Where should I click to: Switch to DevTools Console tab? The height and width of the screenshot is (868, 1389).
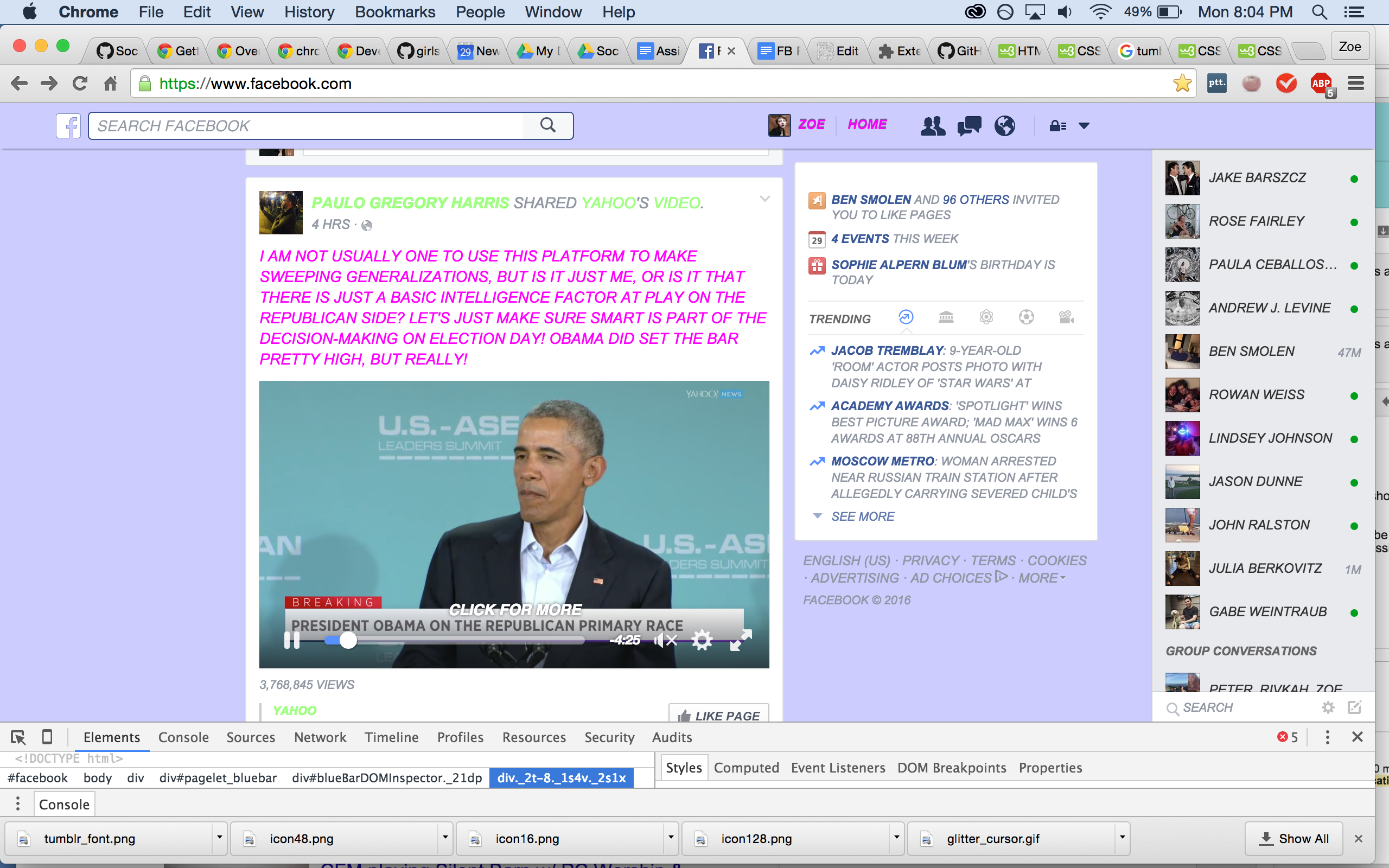click(184, 737)
